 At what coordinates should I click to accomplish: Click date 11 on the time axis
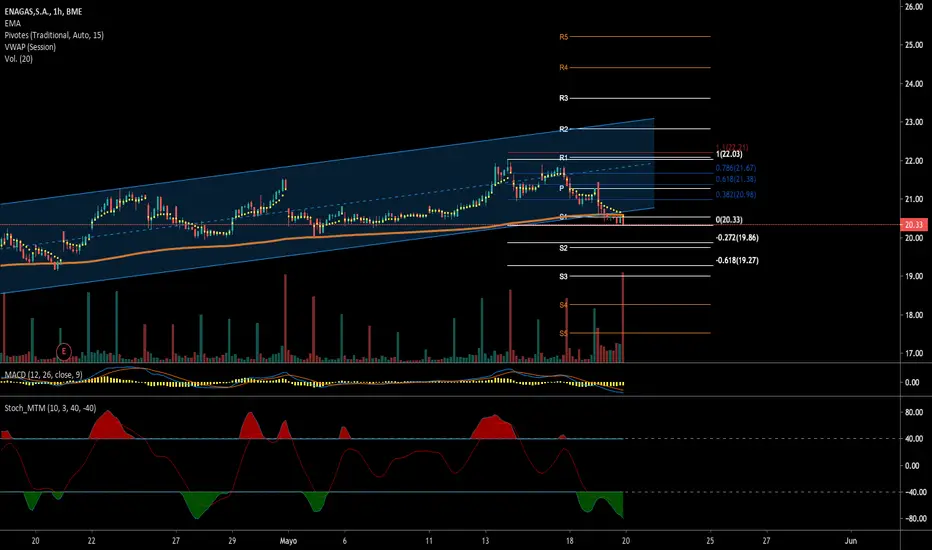coord(429,541)
